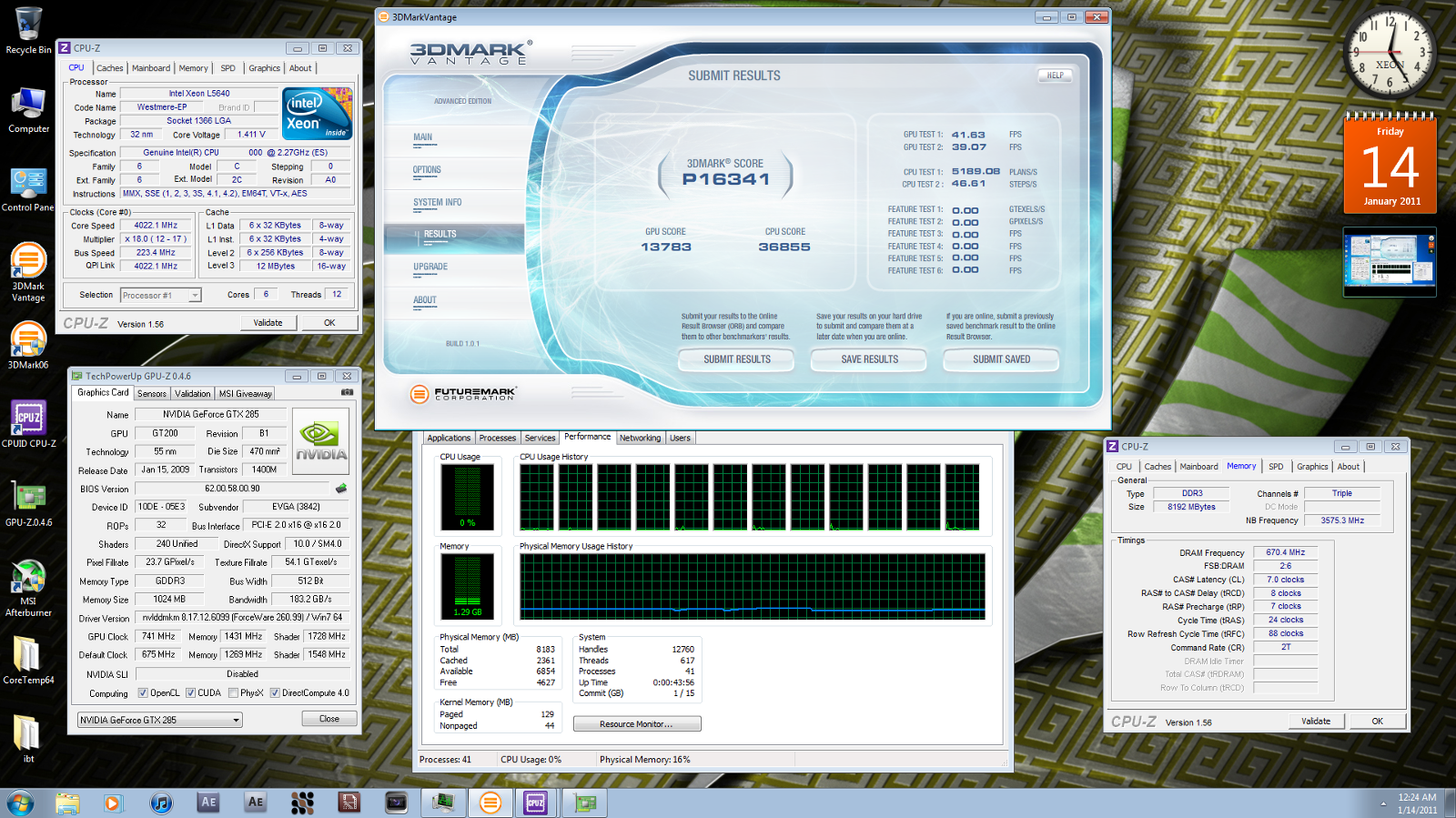
Task: Click OK in the DDR3 memory CPU-Z window
Action: (1378, 722)
